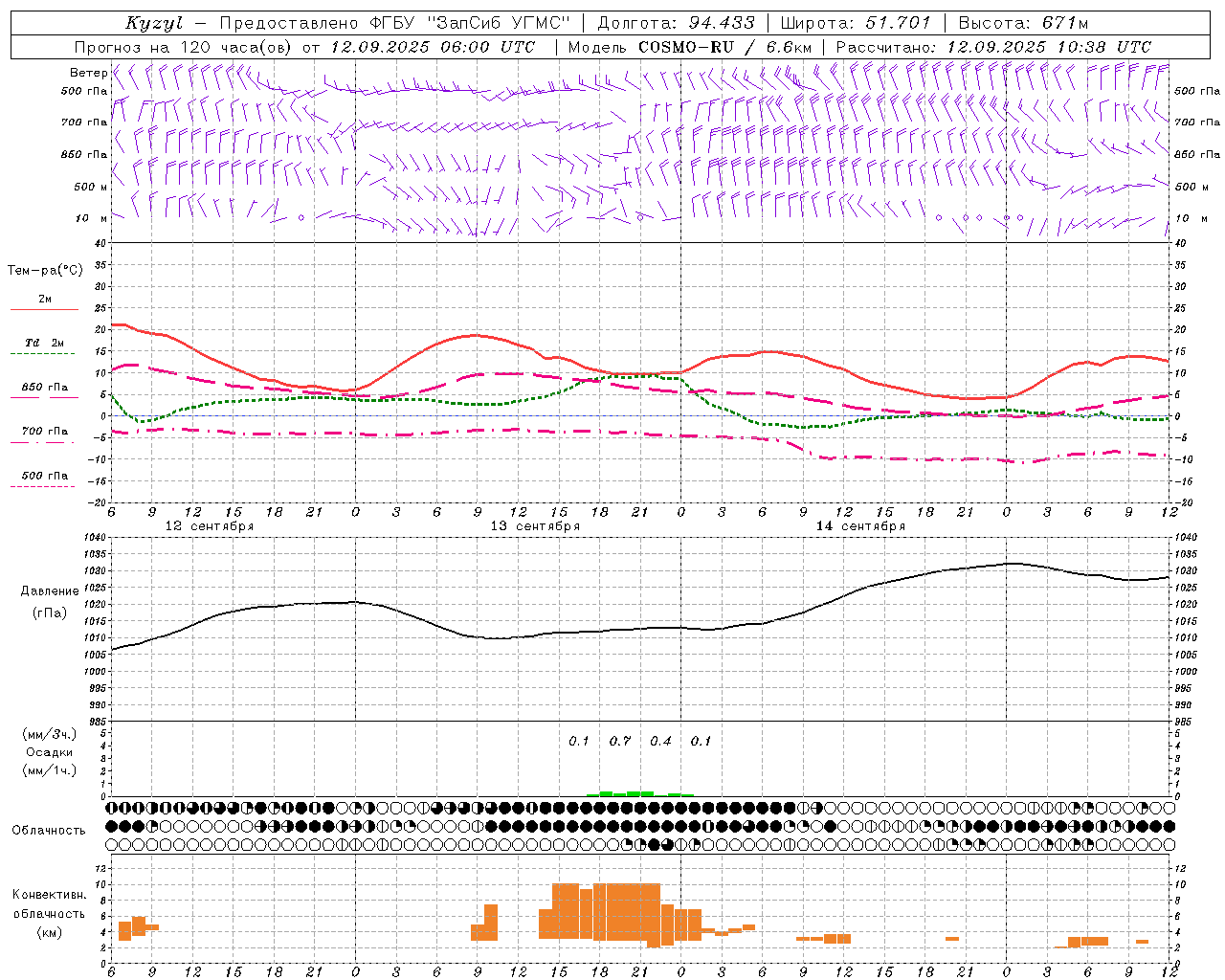Select the 850 гПа temperature legend entry

pyautogui.click(x=44, y=391)
